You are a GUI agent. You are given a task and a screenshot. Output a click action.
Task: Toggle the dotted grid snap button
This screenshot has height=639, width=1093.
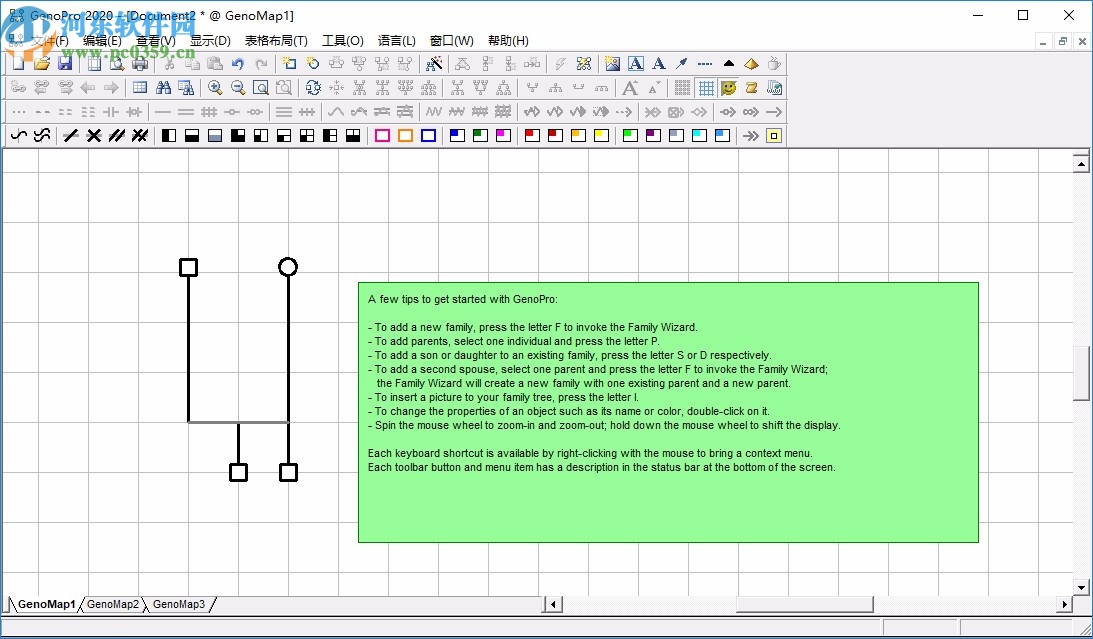[x=682, y=88]
